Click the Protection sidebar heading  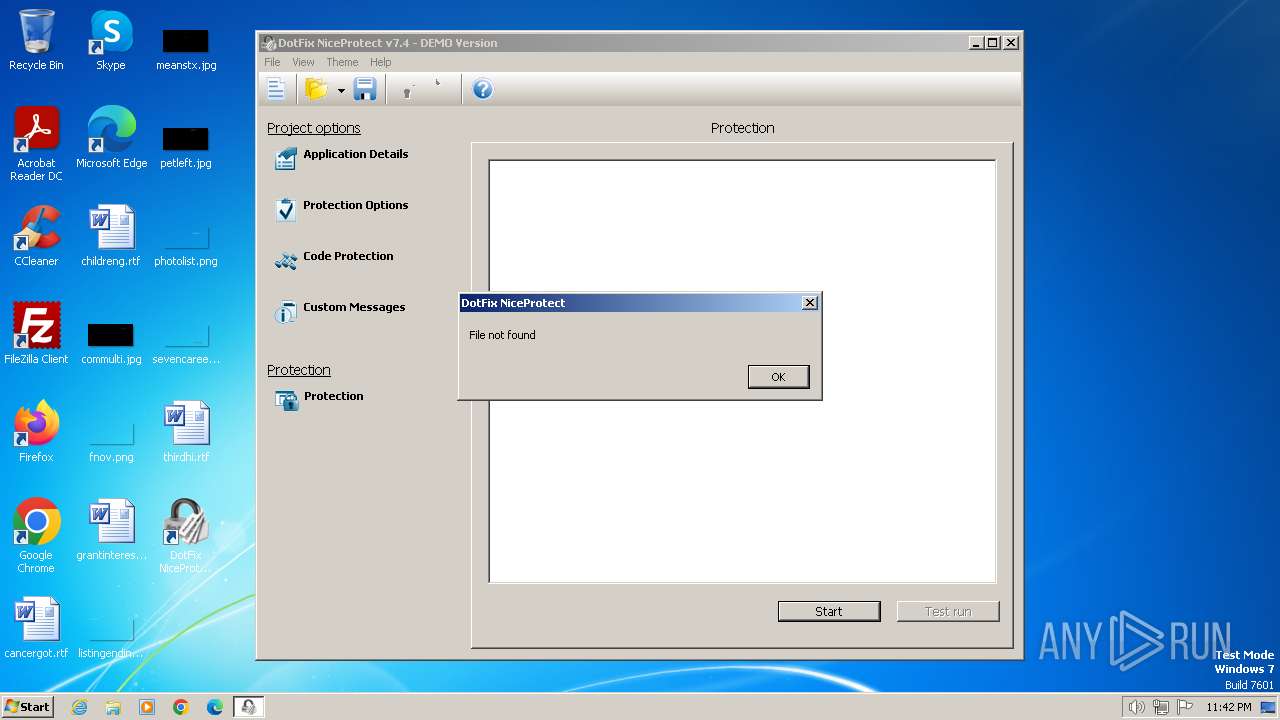click(299, 370)
